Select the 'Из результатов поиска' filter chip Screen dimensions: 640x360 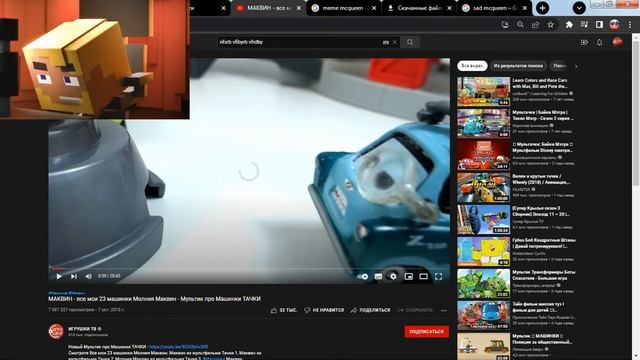518,66
